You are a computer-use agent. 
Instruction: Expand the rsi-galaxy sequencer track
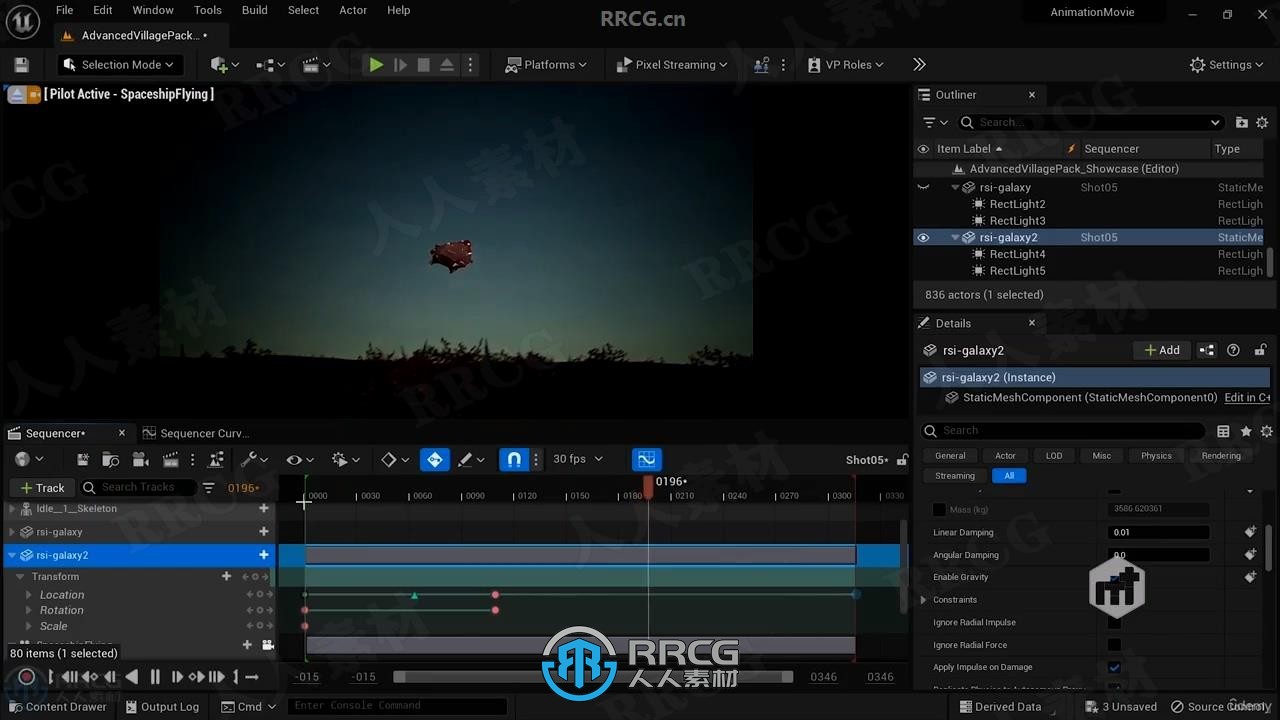click(12, 532)
